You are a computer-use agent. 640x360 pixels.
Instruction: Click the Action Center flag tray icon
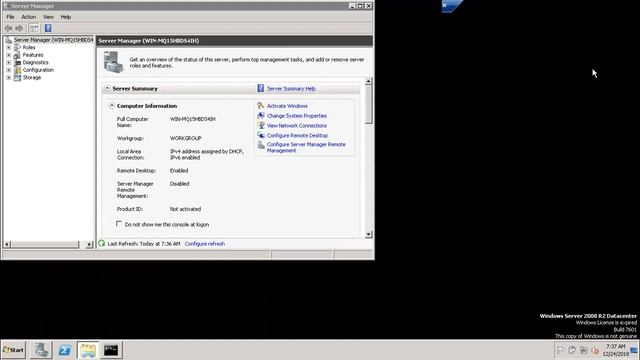pos(561,350)
